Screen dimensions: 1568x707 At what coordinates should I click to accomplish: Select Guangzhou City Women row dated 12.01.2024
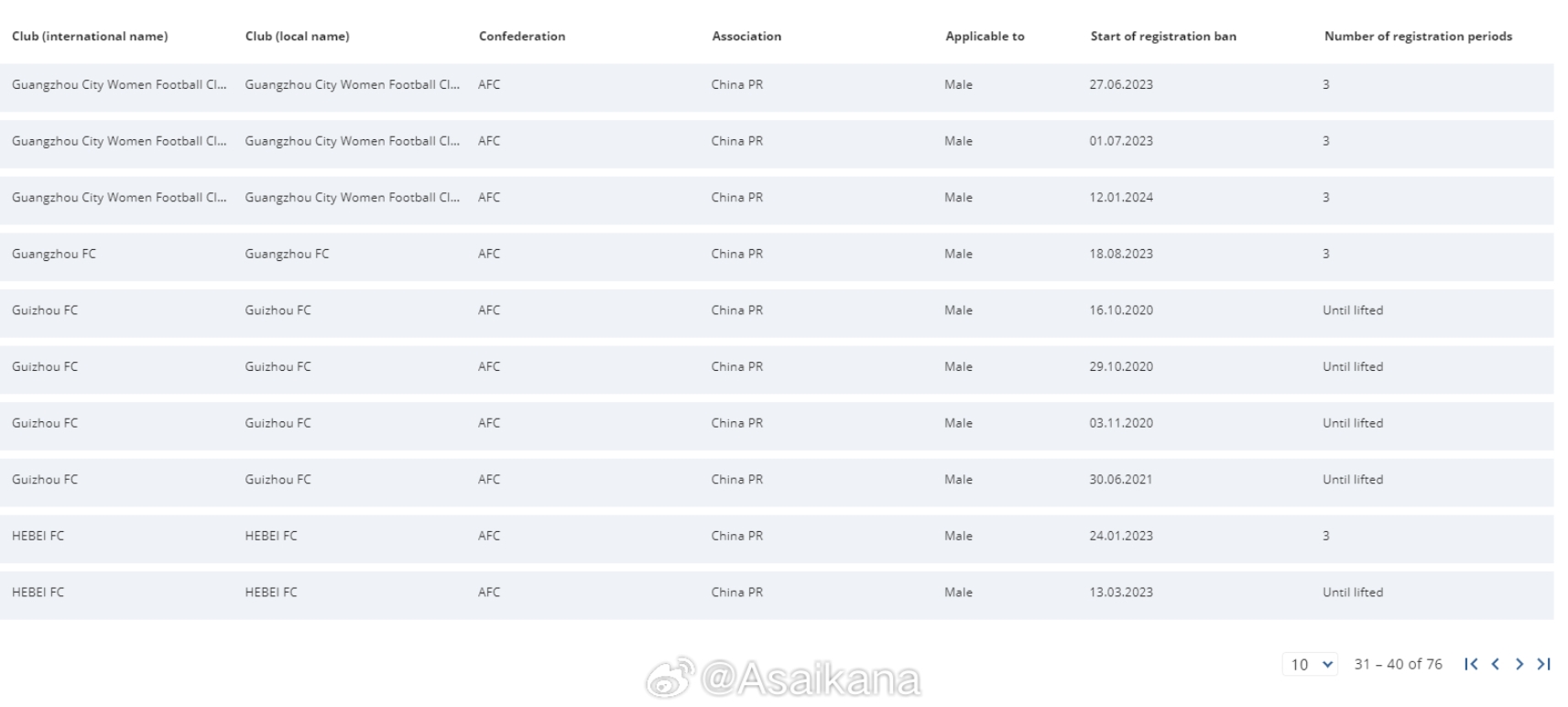777,198
